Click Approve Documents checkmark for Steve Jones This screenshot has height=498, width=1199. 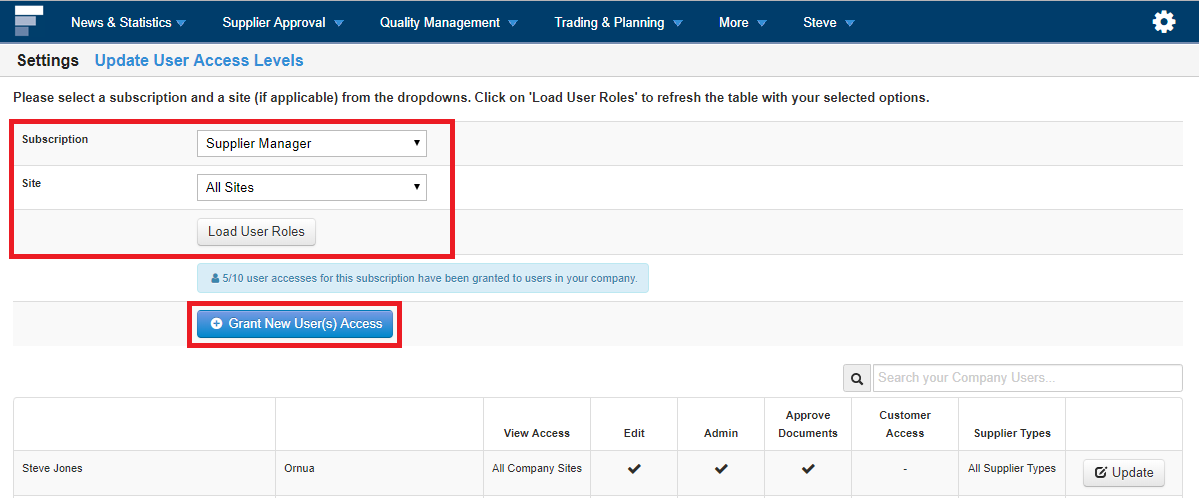[808, 468]
